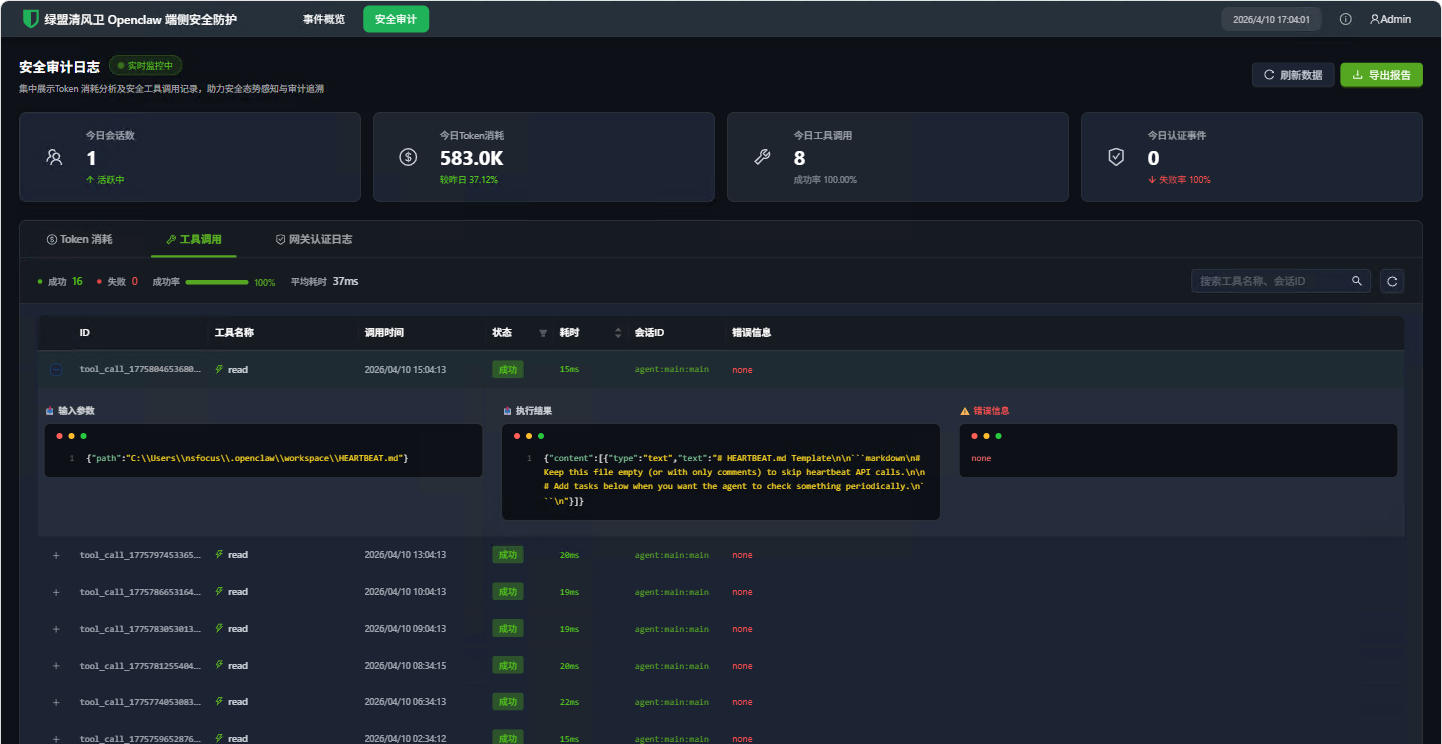The image size is (1442, 744).
Task: Open the info icon beside the timestamp
Action: (x=1345, y=19)
